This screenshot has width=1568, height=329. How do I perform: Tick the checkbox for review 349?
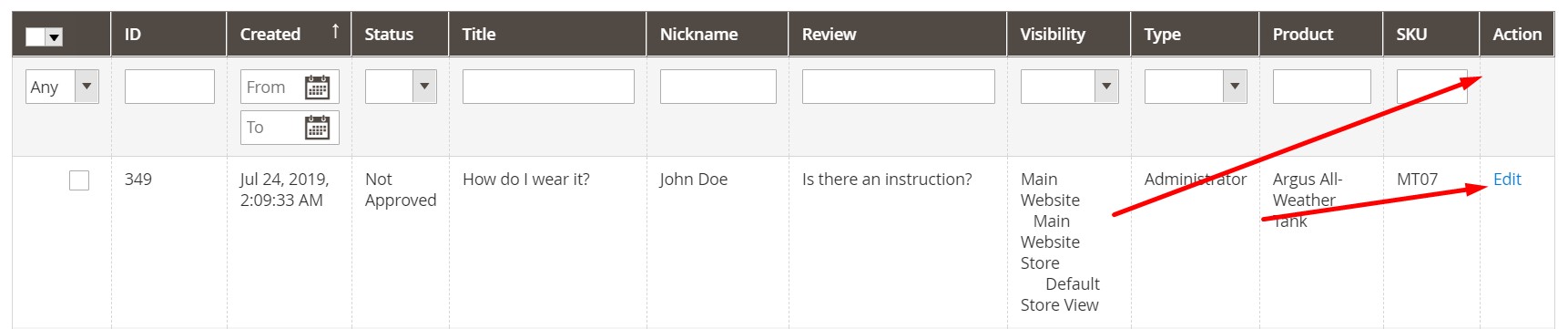pyautogui.click(x=79, y=180)
